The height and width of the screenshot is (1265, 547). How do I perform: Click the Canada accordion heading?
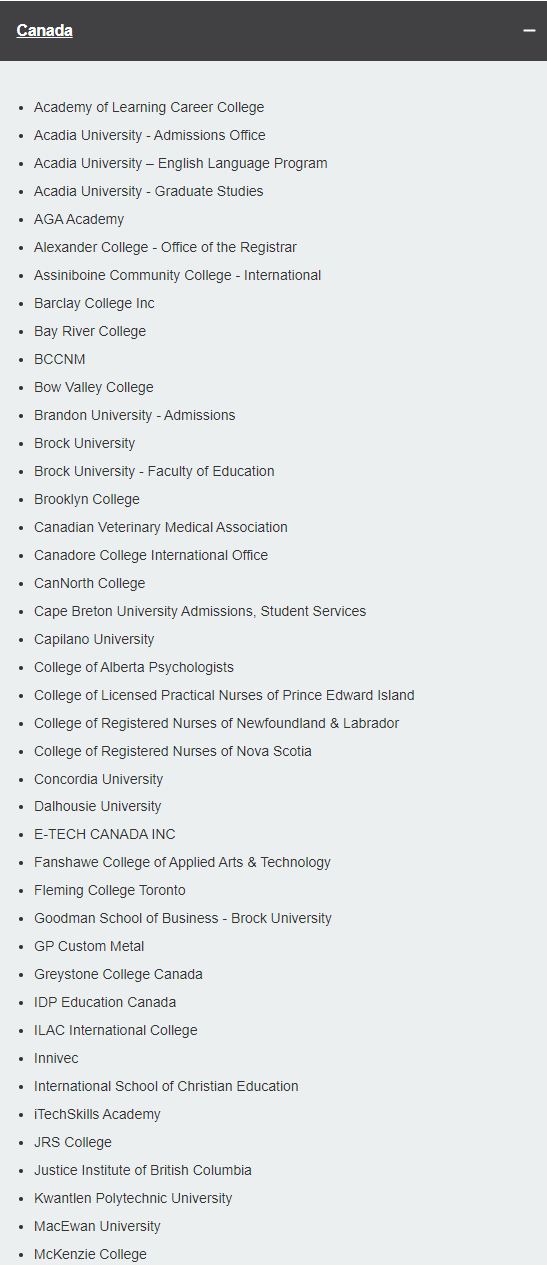(45, 31)
